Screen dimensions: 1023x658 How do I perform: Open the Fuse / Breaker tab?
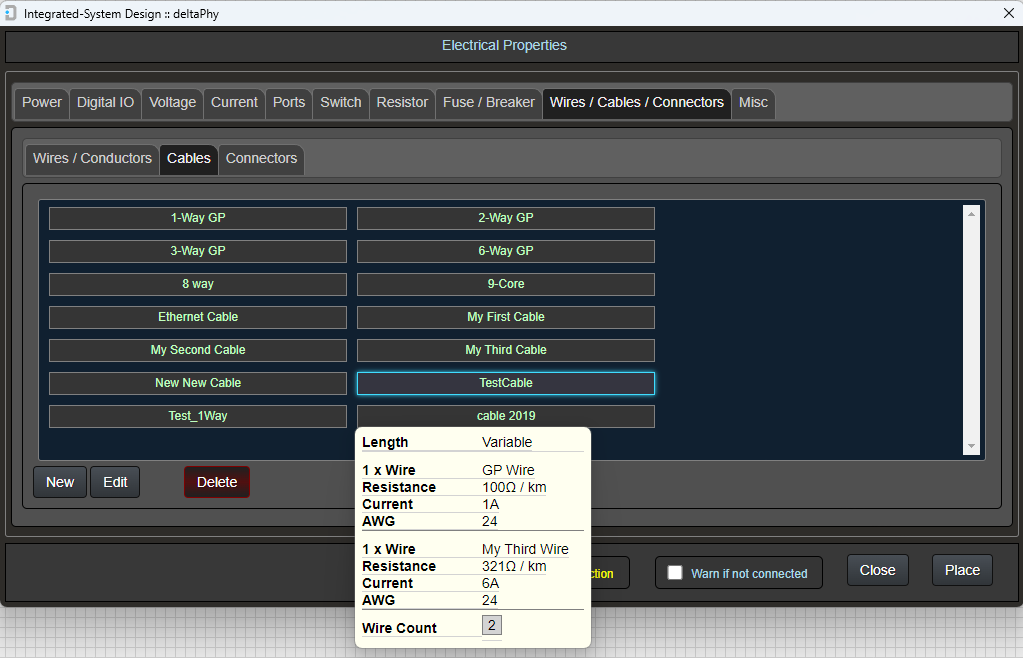489,102
